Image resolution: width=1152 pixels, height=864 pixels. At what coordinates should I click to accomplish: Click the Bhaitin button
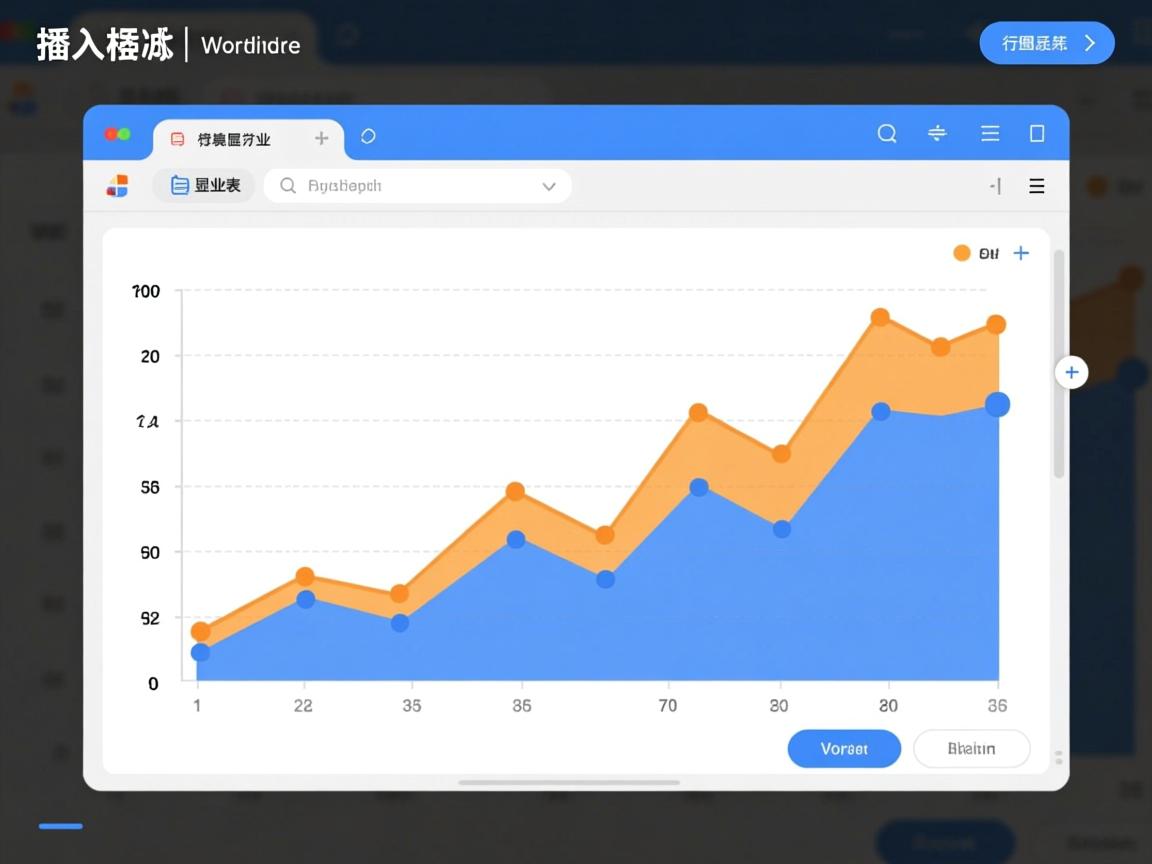click(x=971, y=748)
